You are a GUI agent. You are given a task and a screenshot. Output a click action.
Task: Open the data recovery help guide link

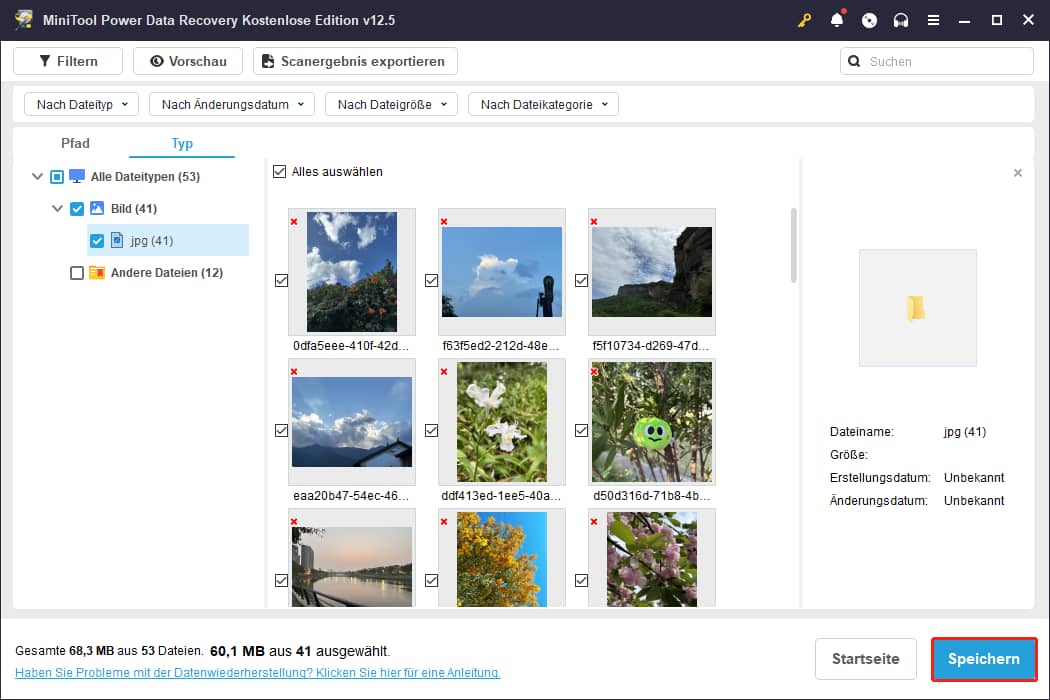[x=258, y=673]
